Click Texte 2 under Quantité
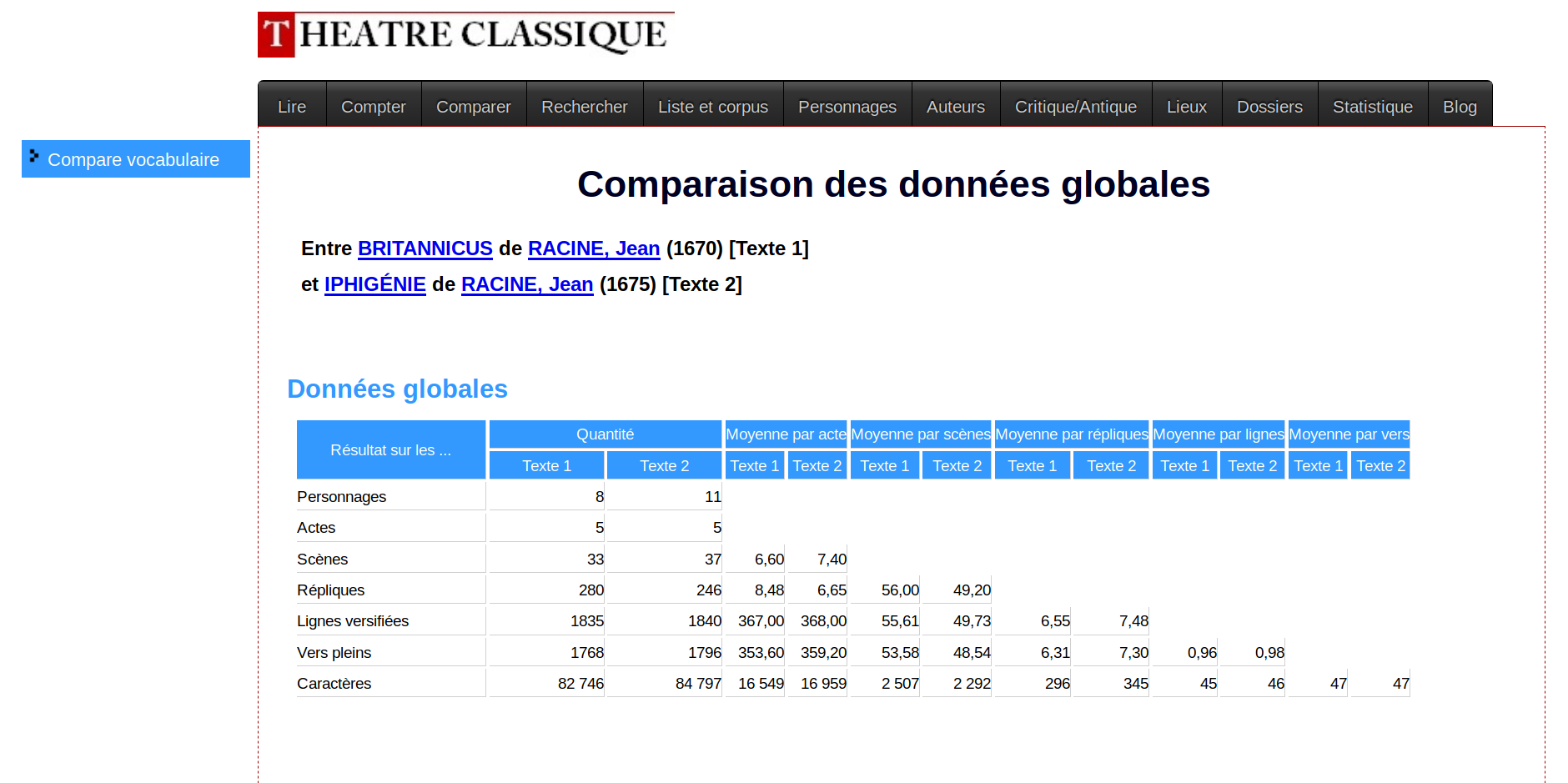The height and width of the screenshot is (783, 1568). tap(664, 465)
